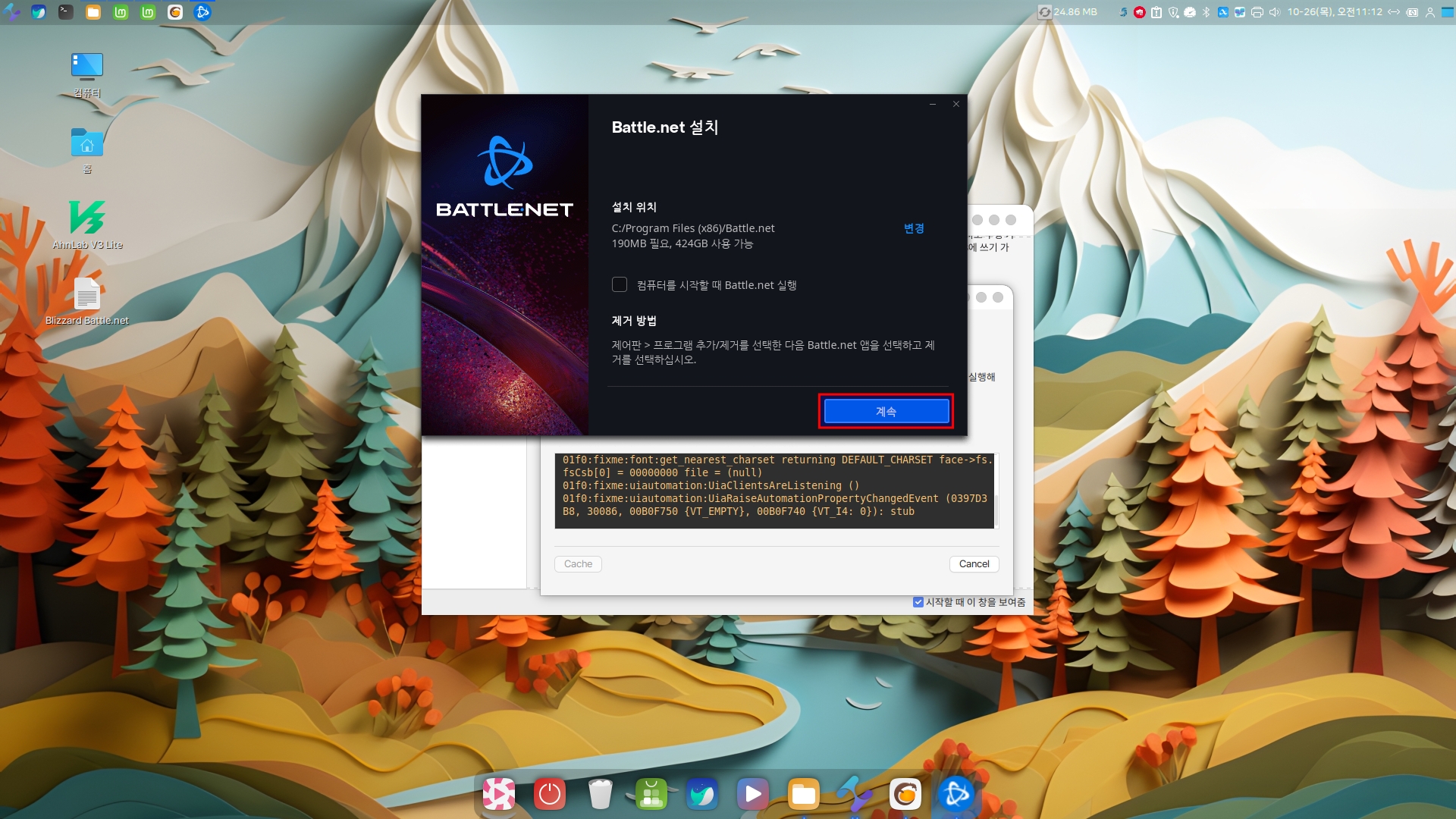The image size is (1456, 819).
Task: Uncheck 시작할 때 이 창을 보여줌 checkbox
Action: coord(918,602)
